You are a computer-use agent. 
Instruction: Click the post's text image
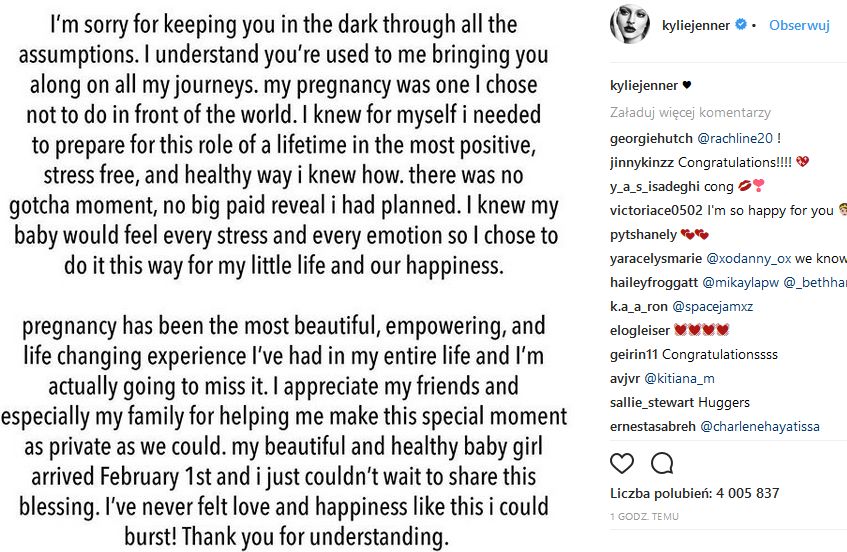[x=284, y=276]
